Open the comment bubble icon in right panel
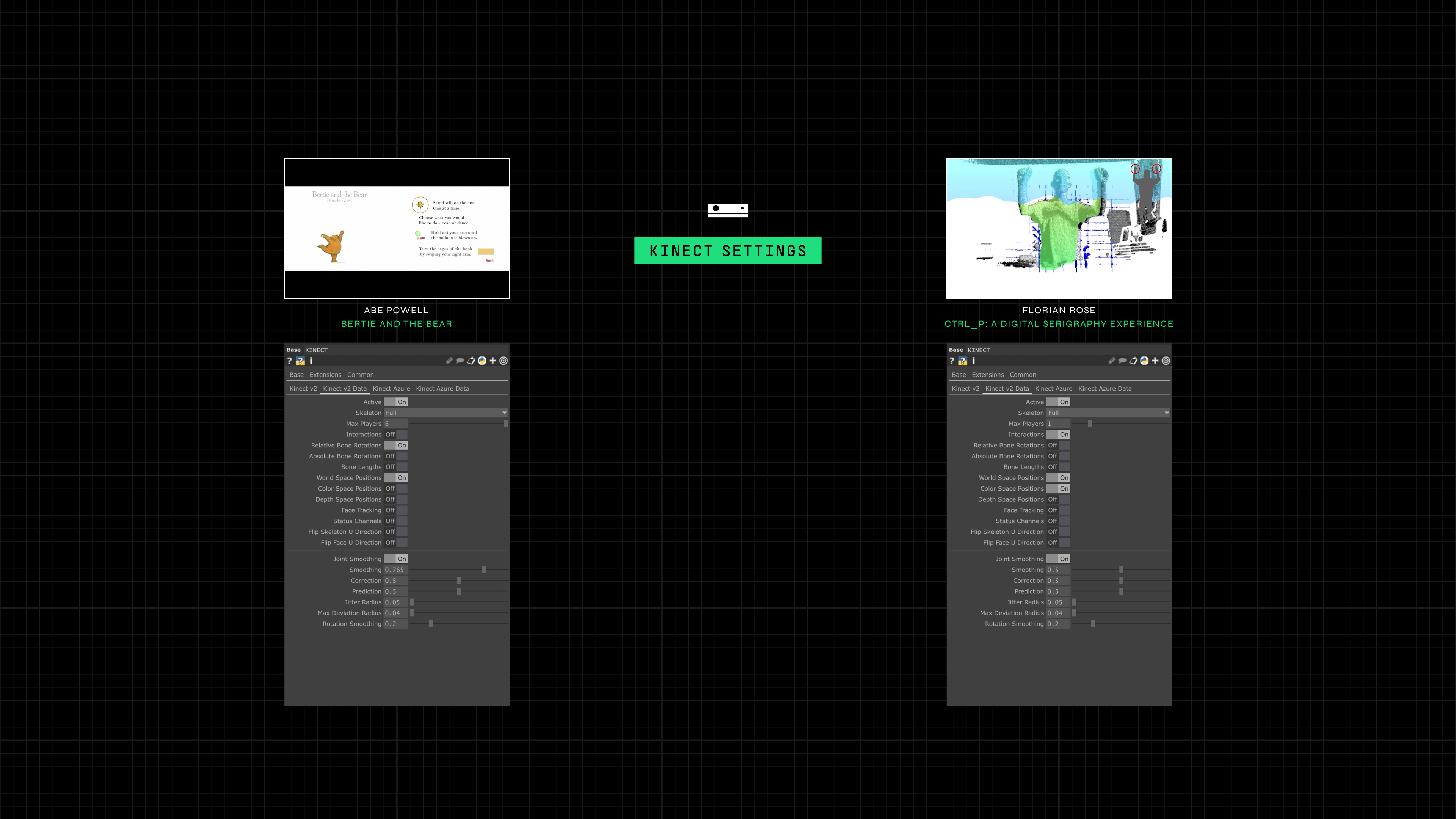1456x819 pixels. point(1122,361)
